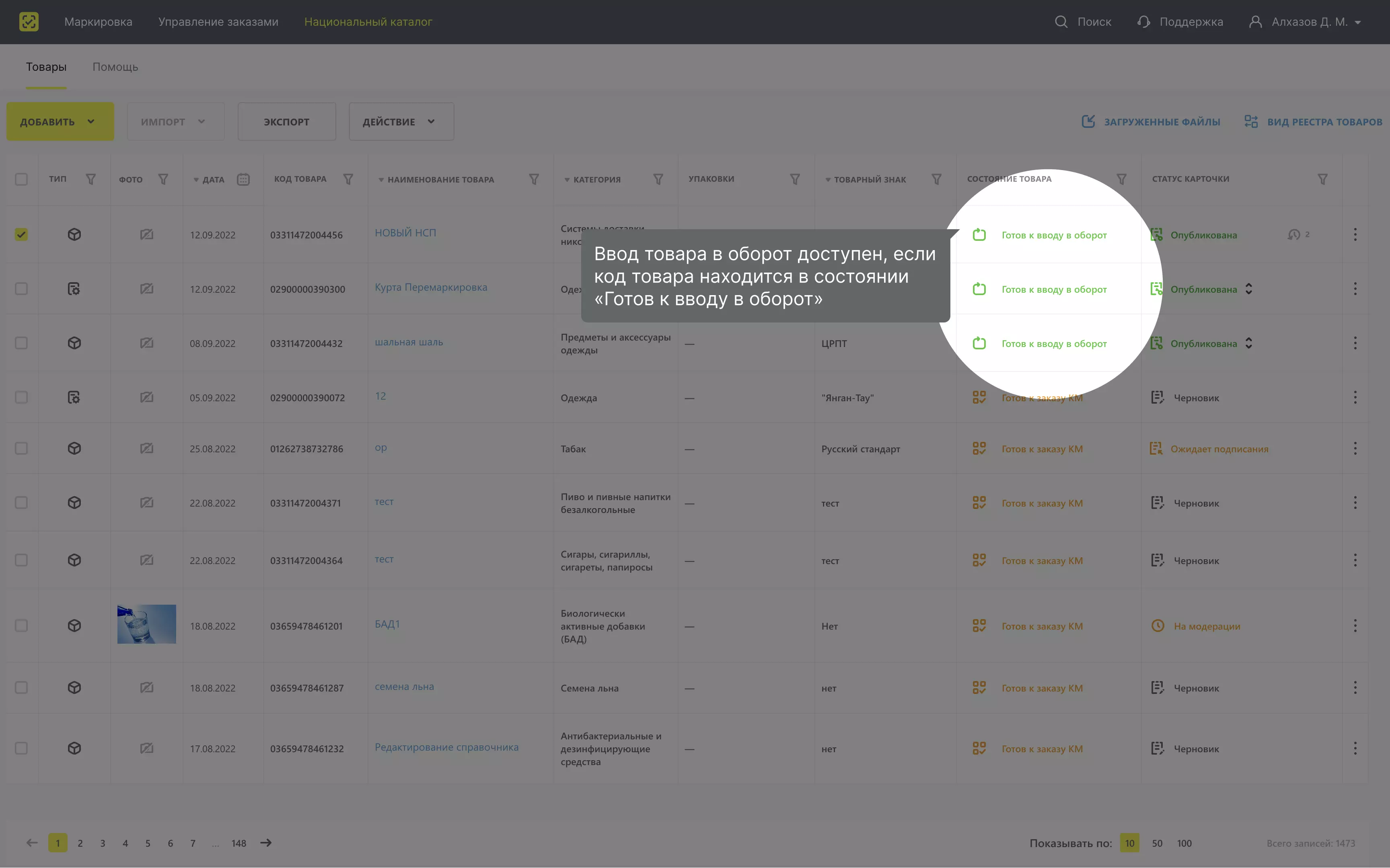Sort by Дата column arrow
Screen dimensions: 1390x868
[x=196, y=180]
